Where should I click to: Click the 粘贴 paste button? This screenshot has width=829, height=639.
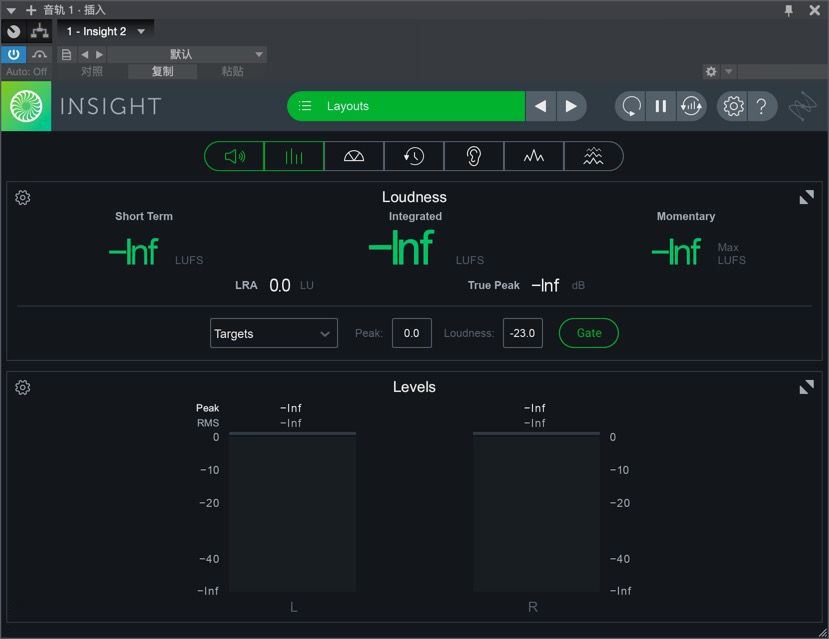coord(233,71)
